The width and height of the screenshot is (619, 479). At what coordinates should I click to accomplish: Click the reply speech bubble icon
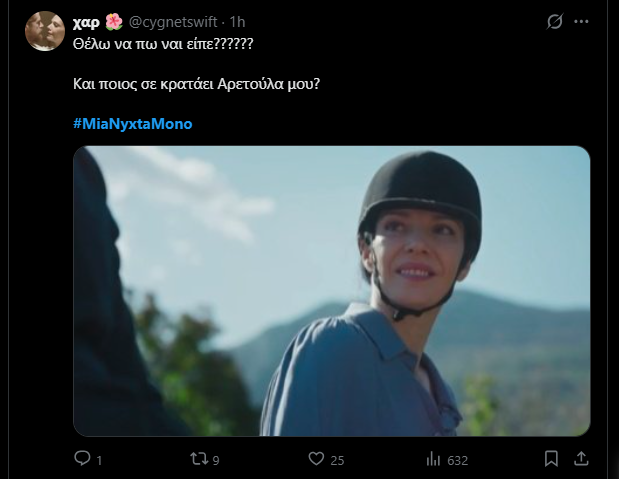(x=83, y=458)
